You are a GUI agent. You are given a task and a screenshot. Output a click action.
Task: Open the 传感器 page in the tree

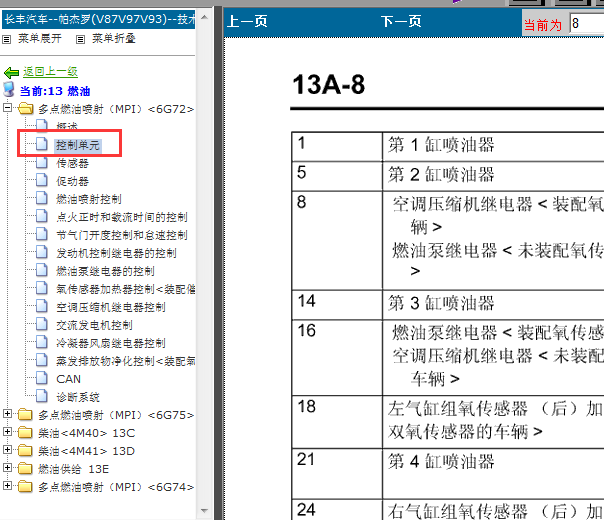coord(72,163)
